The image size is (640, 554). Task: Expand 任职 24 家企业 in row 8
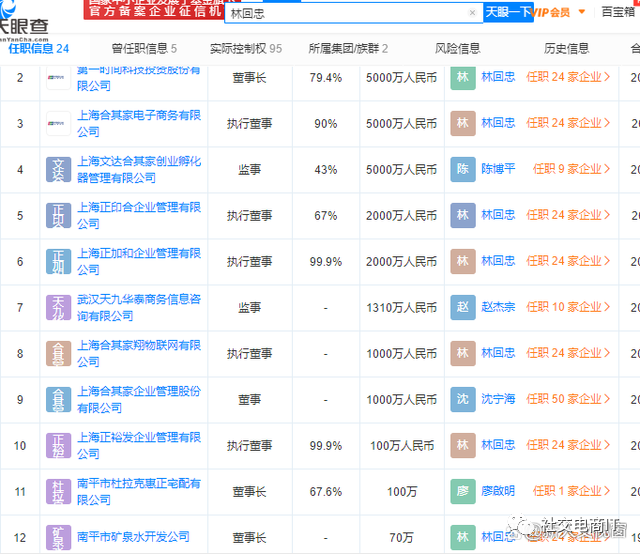tap(568, 353)
